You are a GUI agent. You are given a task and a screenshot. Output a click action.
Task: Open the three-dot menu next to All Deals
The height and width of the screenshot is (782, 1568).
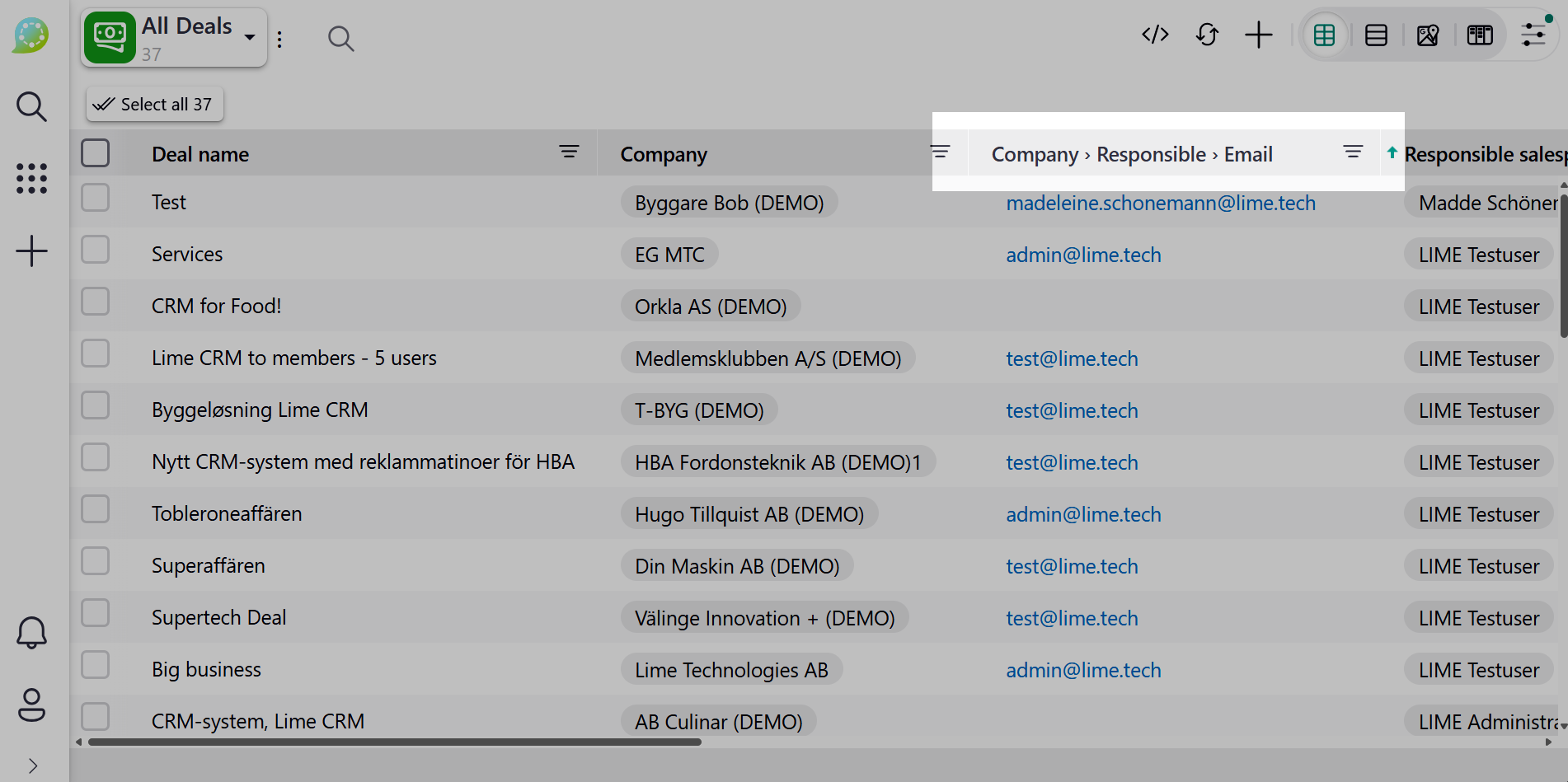tap(279, 38)
